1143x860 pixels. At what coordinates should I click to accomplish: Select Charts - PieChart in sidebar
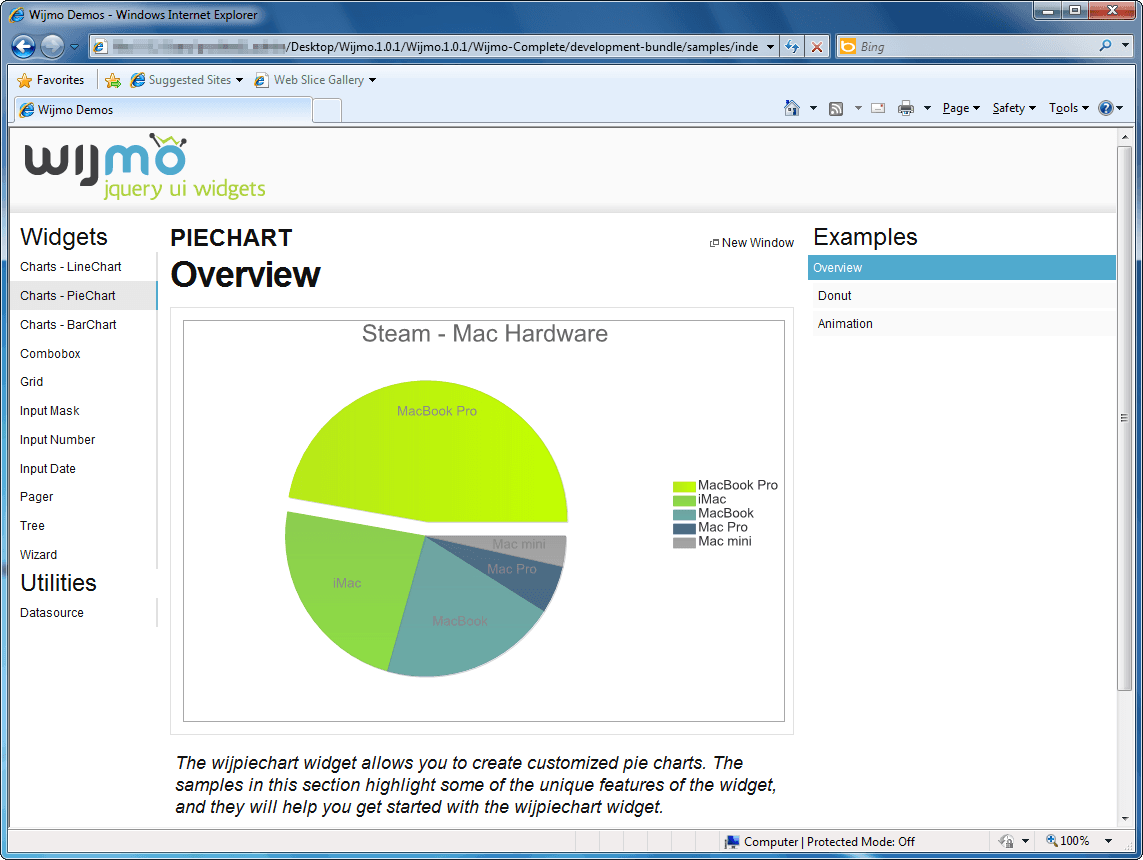tap(84, 295)
